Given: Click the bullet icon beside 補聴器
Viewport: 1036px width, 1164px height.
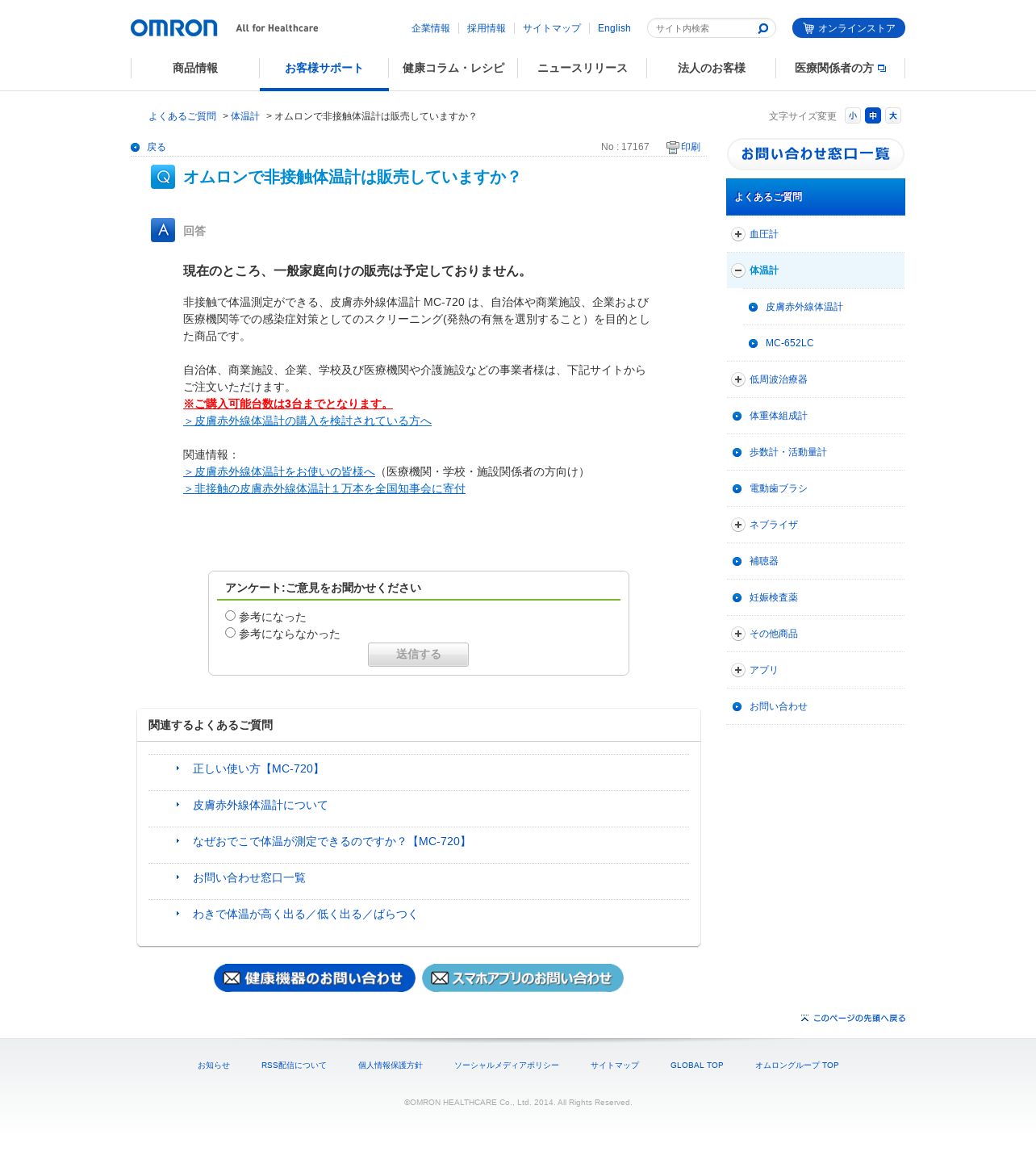Looking at the screenshot, I should click(x=737, y=561).
